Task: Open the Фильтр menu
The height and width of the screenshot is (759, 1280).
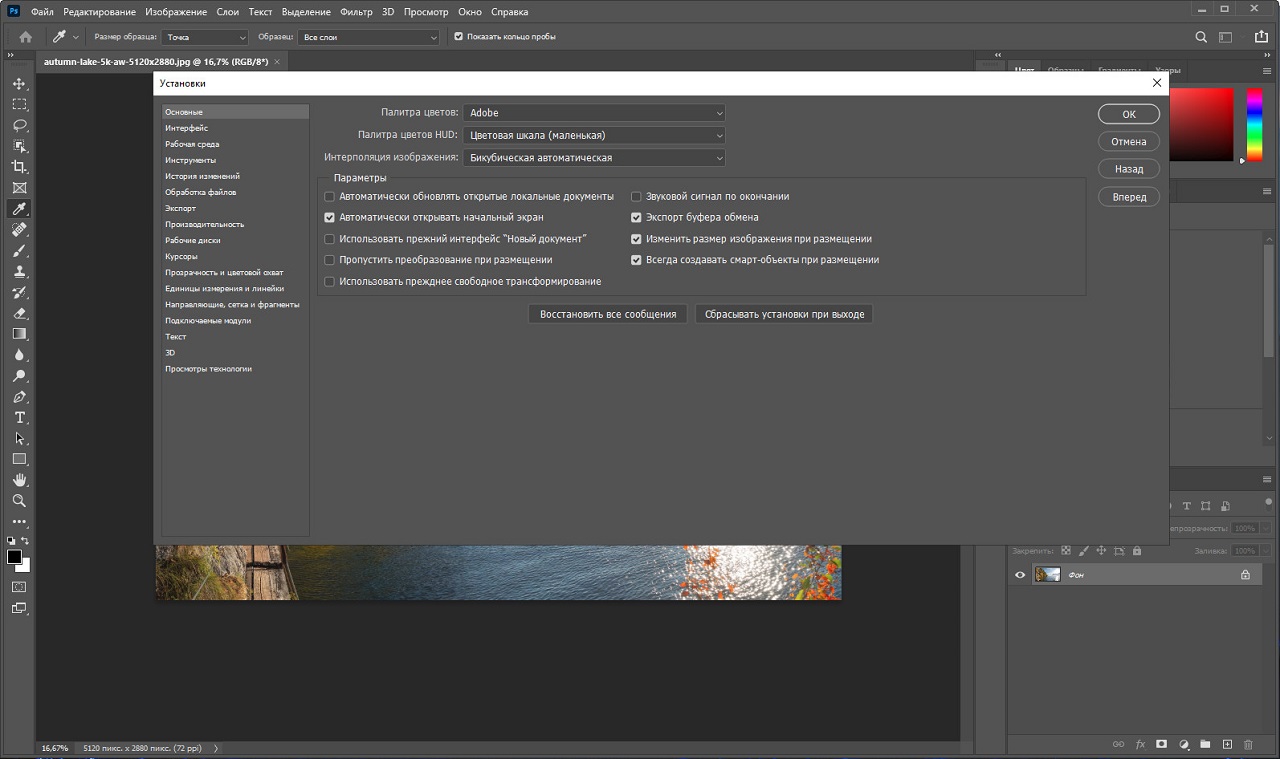Action: coord(356,12)
